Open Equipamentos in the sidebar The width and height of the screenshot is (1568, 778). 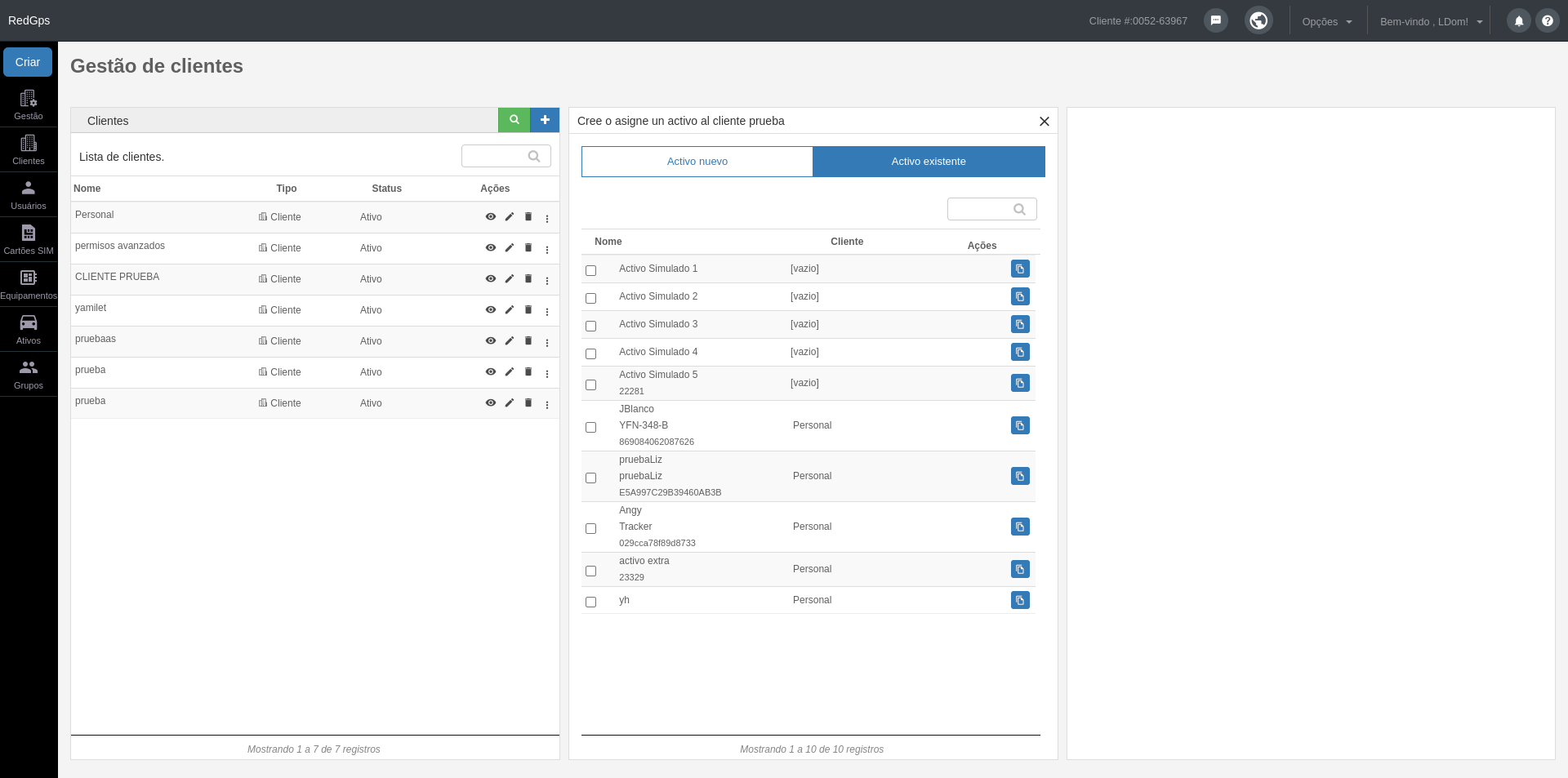(29, 284)
